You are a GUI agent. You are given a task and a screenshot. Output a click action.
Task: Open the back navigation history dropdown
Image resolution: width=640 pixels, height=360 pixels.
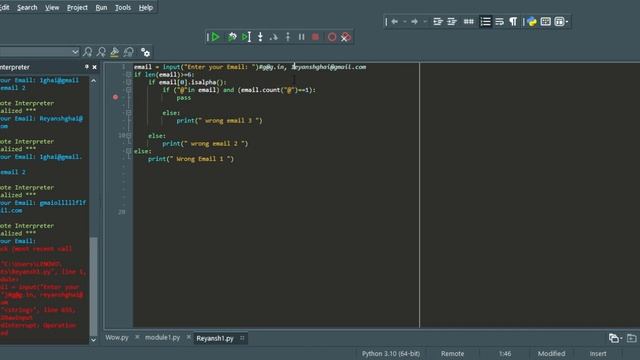(405, 22)
